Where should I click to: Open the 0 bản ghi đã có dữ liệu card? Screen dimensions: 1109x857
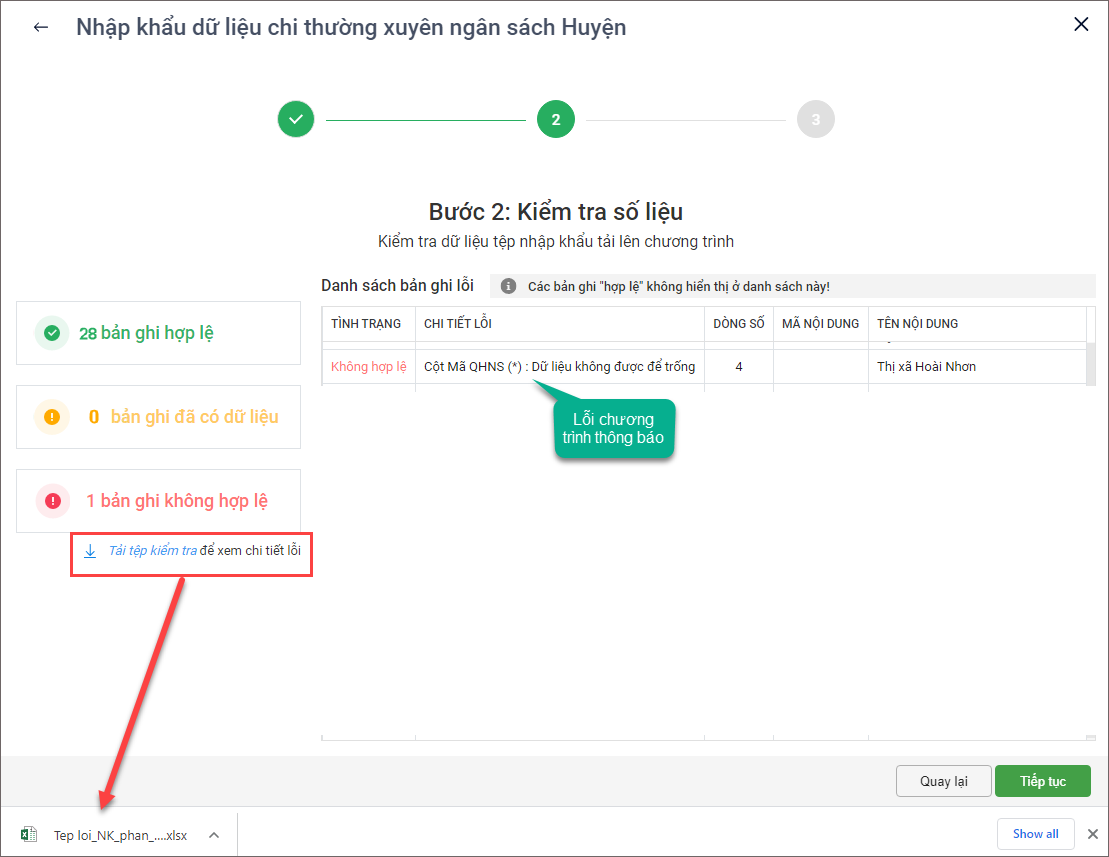pyautogui.click(x=158, y=417)
